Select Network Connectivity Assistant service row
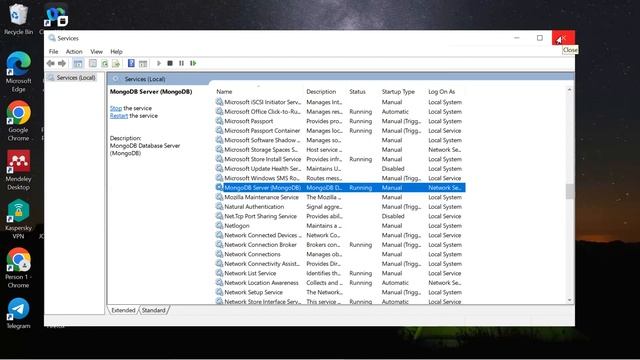The height and width of the screenshot is (360, 640). click(340, 264)
